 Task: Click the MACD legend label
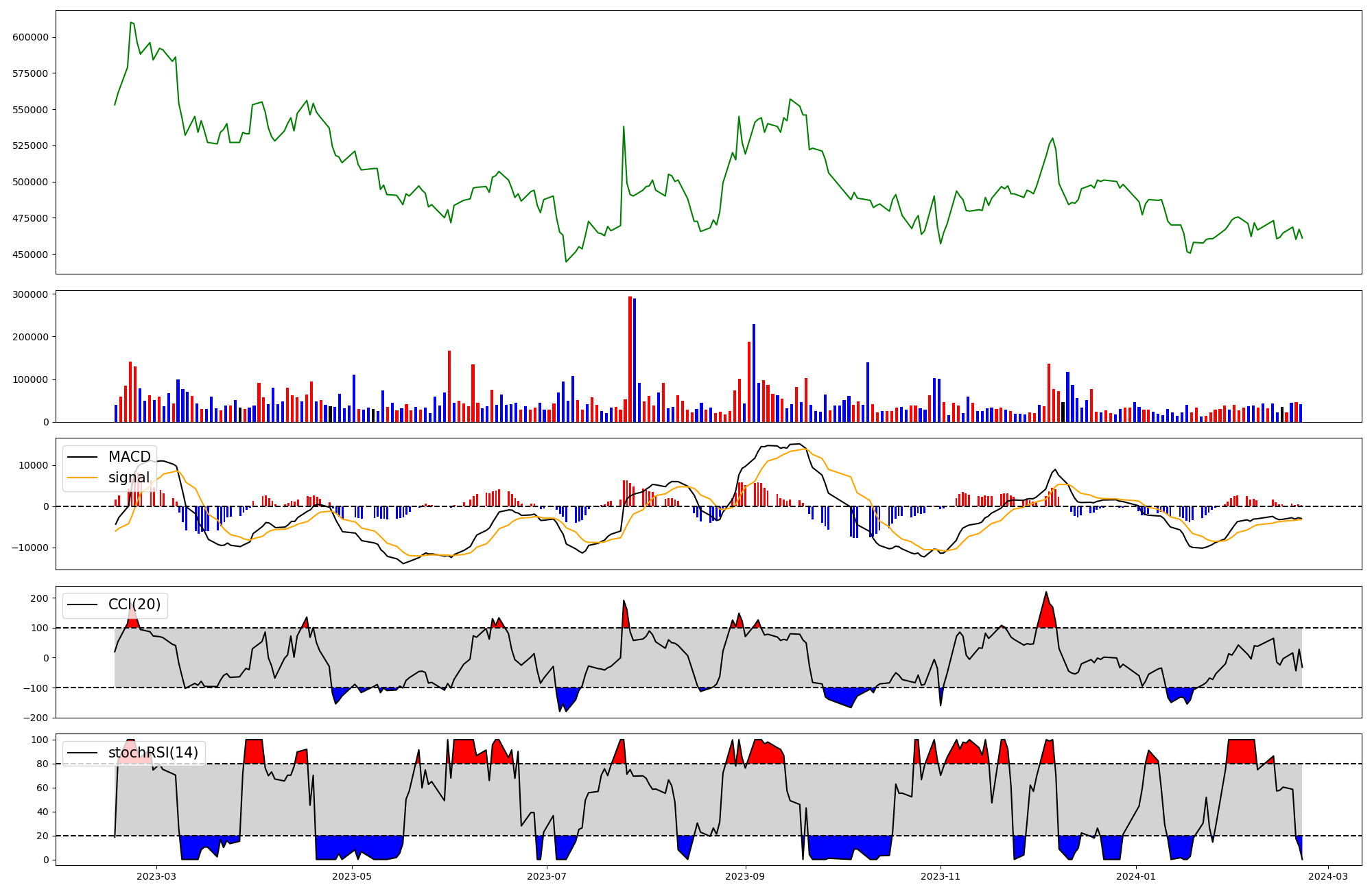click(x=129, y=457)
